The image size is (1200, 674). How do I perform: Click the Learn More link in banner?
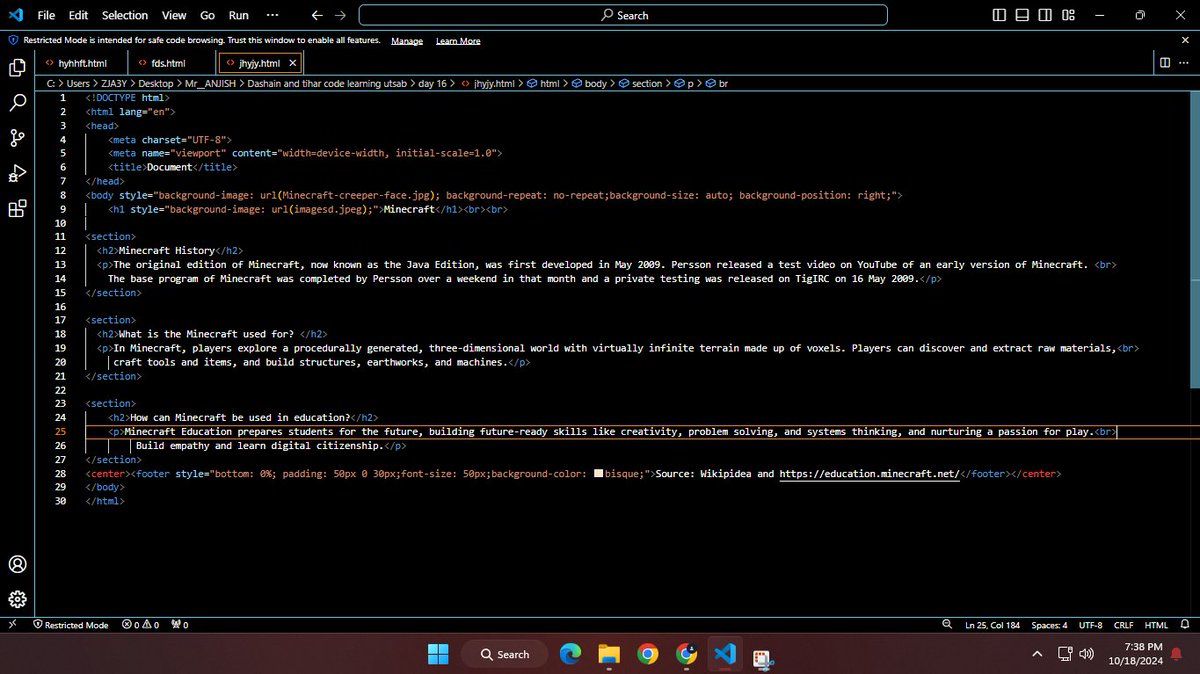pos(458,41)
